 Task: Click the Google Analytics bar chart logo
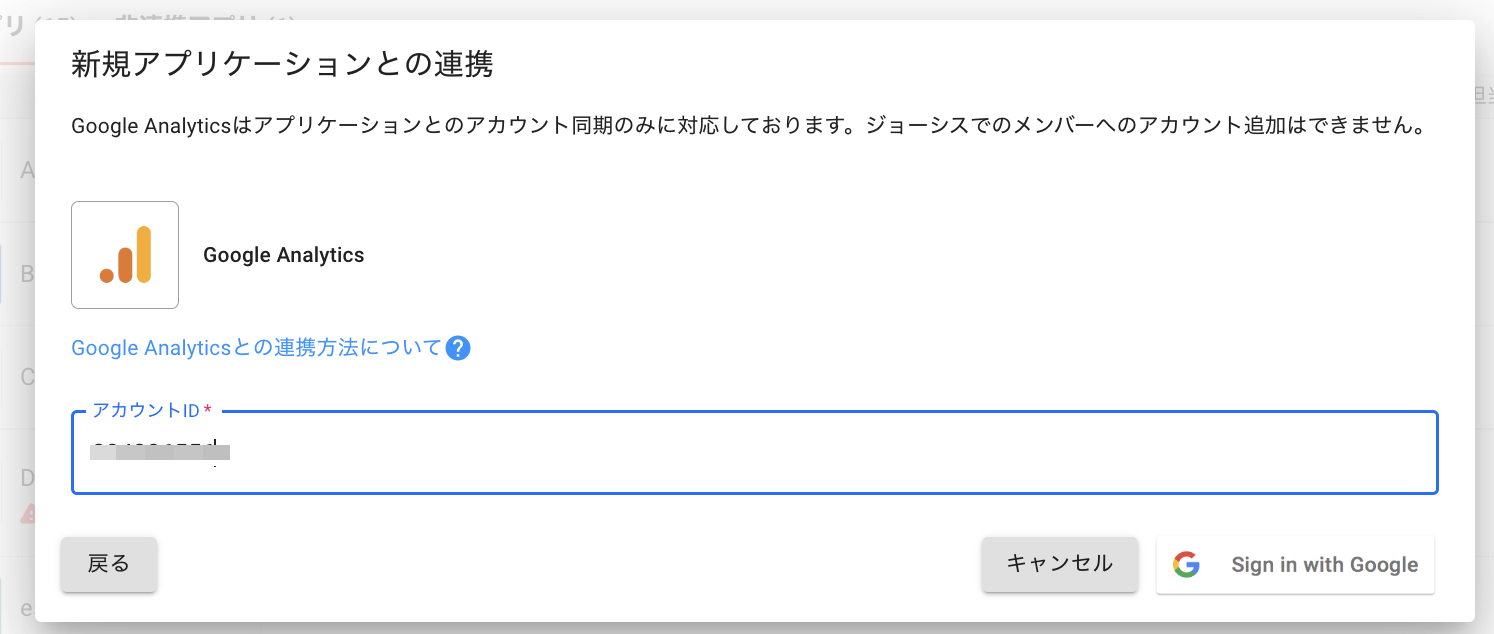click(x=125, y=255)
